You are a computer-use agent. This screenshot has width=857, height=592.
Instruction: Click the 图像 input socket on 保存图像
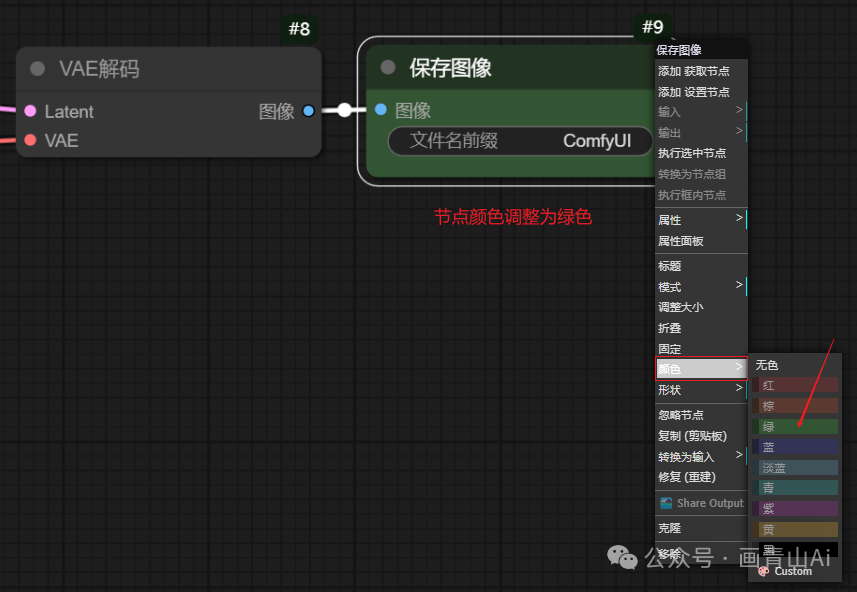point(381,110)
